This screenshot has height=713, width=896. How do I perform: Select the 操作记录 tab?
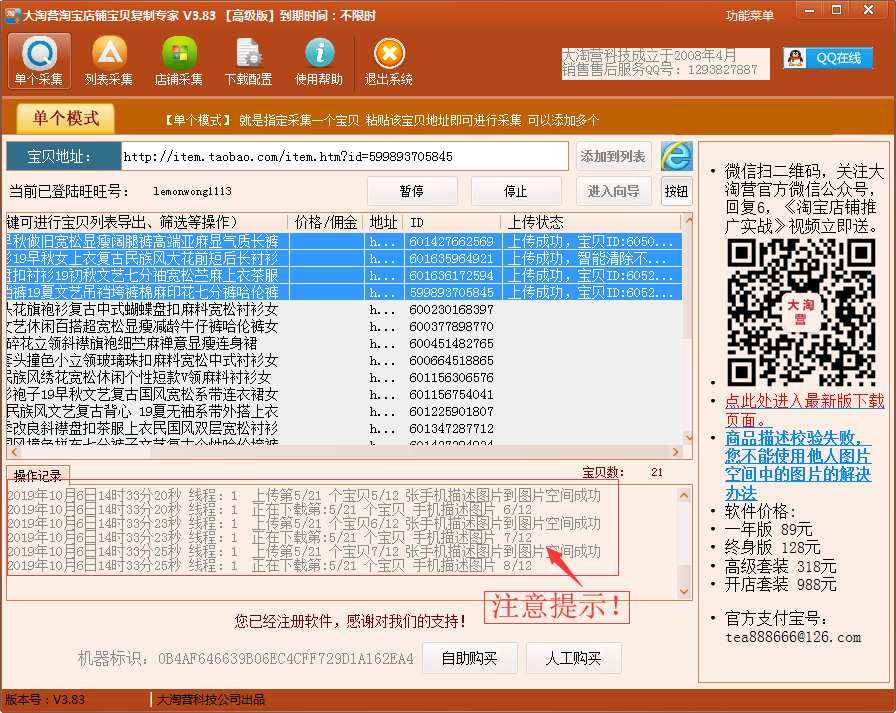point(38,475)
